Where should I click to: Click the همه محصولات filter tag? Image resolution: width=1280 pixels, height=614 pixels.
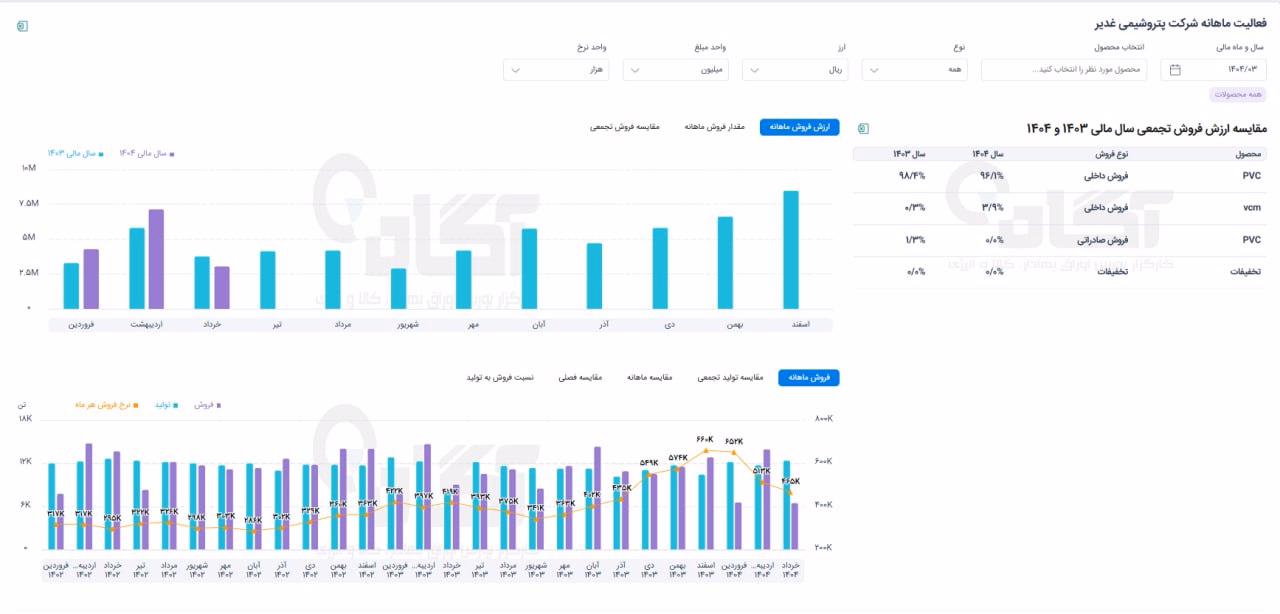pyautogui.click(x=1238, y=95)
